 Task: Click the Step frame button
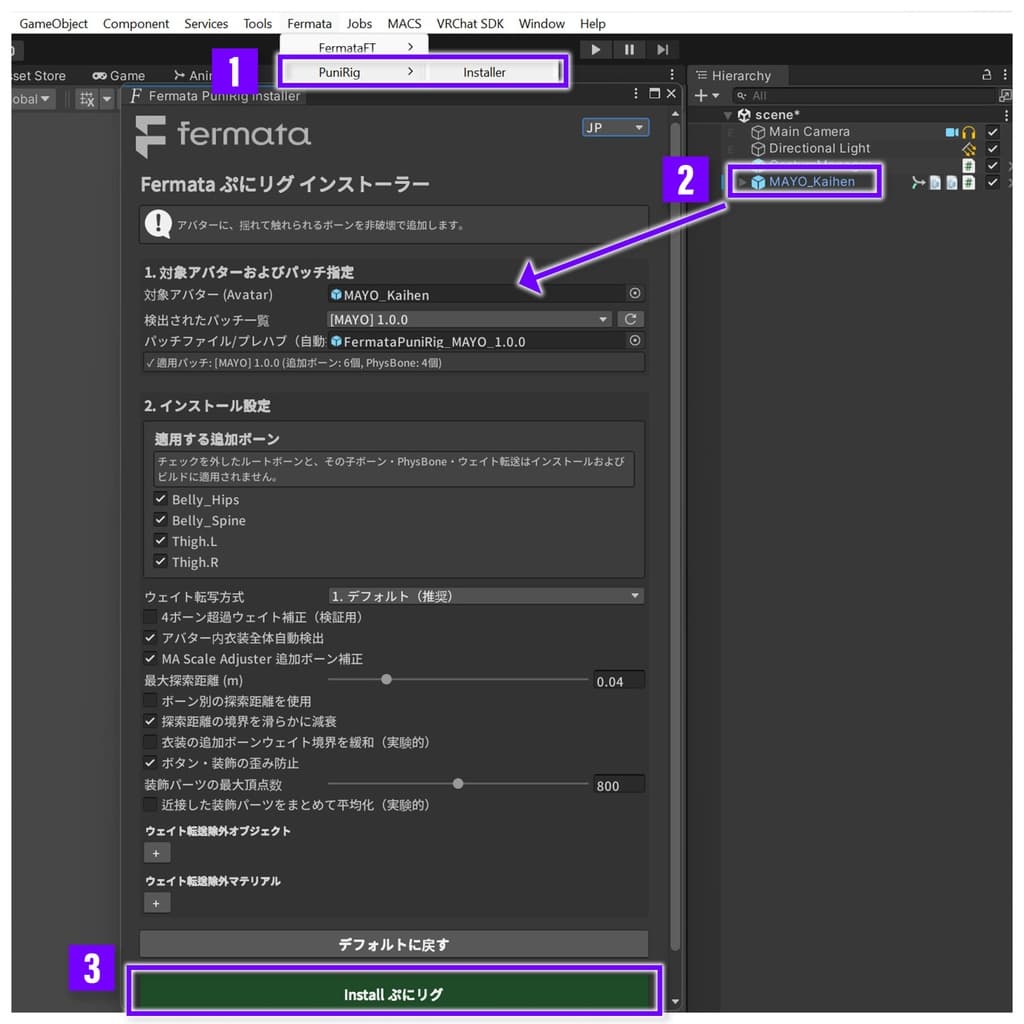pyautogui.click(x=662, y=50)
